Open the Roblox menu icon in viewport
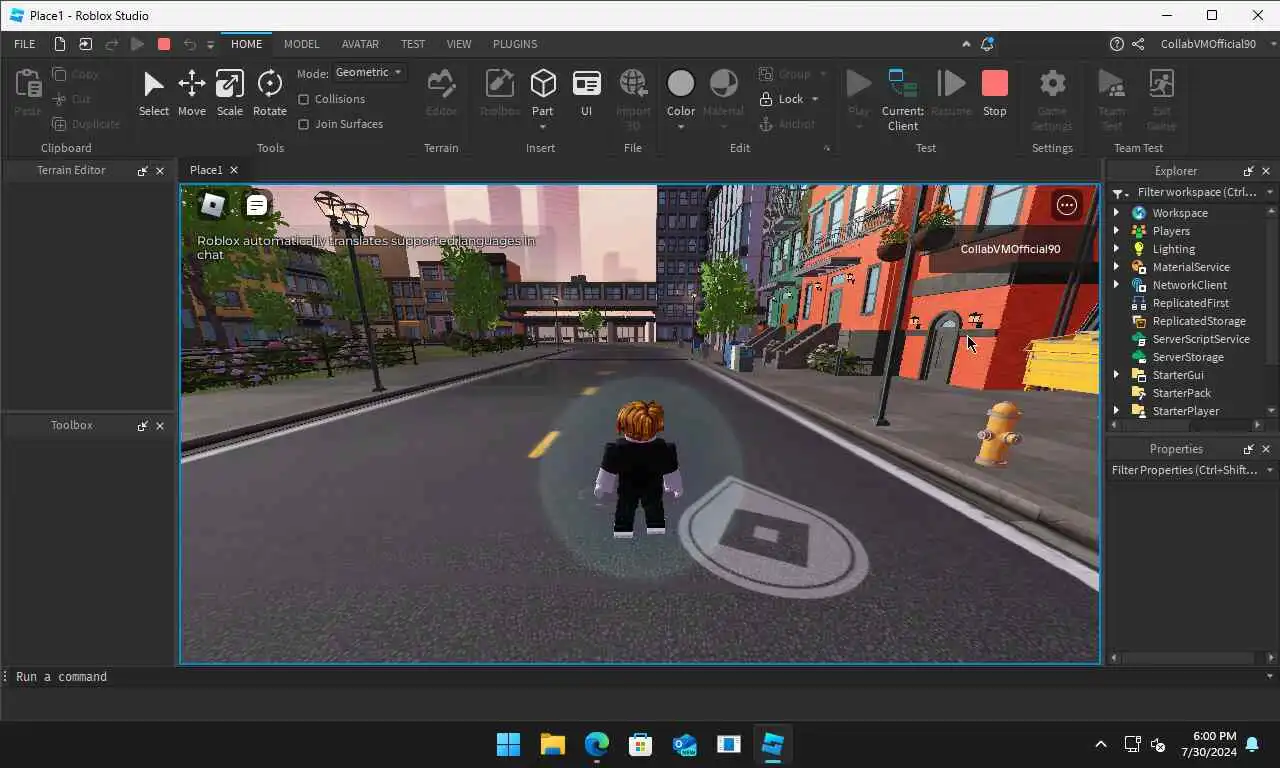The height and width of the screenshot is (768, 1280). point(213,205)
